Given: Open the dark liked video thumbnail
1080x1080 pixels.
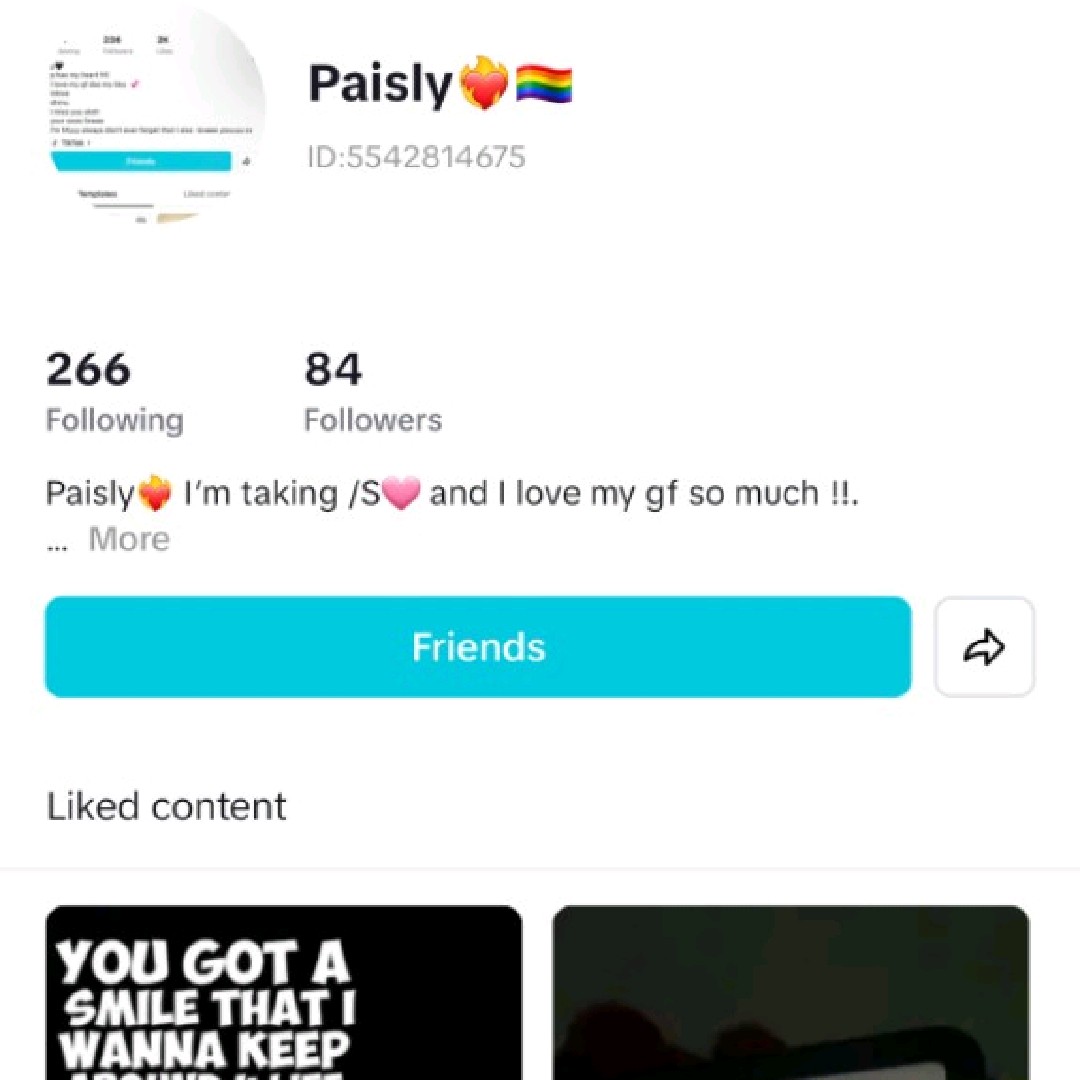Looking at the screenshot, I should 791,993.
